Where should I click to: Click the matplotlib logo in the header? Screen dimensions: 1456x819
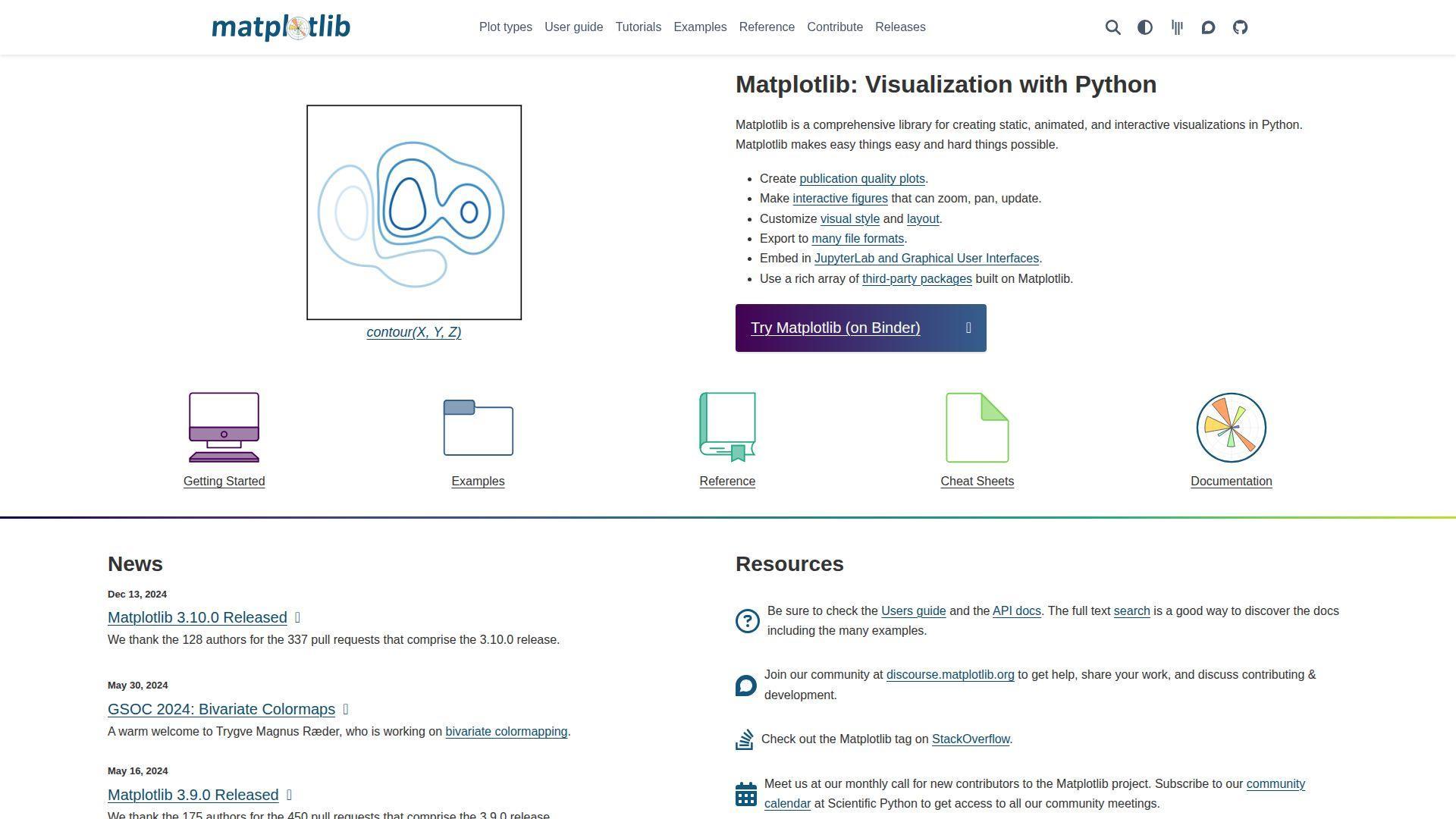click(x=281, y=27)
